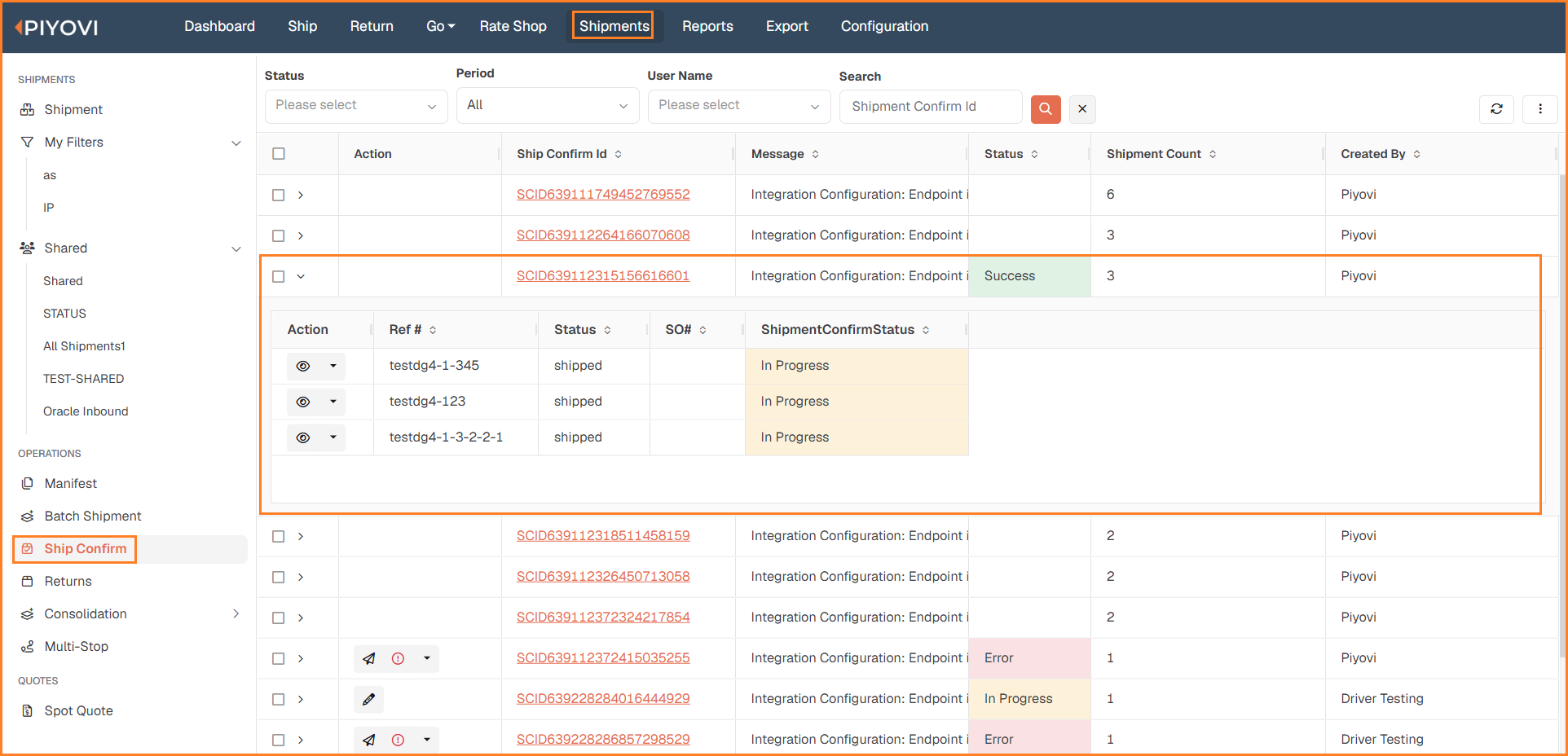This screenshot has width=1568, height=756.
Task: Click error info icon for SCID639112372415035255
Action: click(398, 658)
